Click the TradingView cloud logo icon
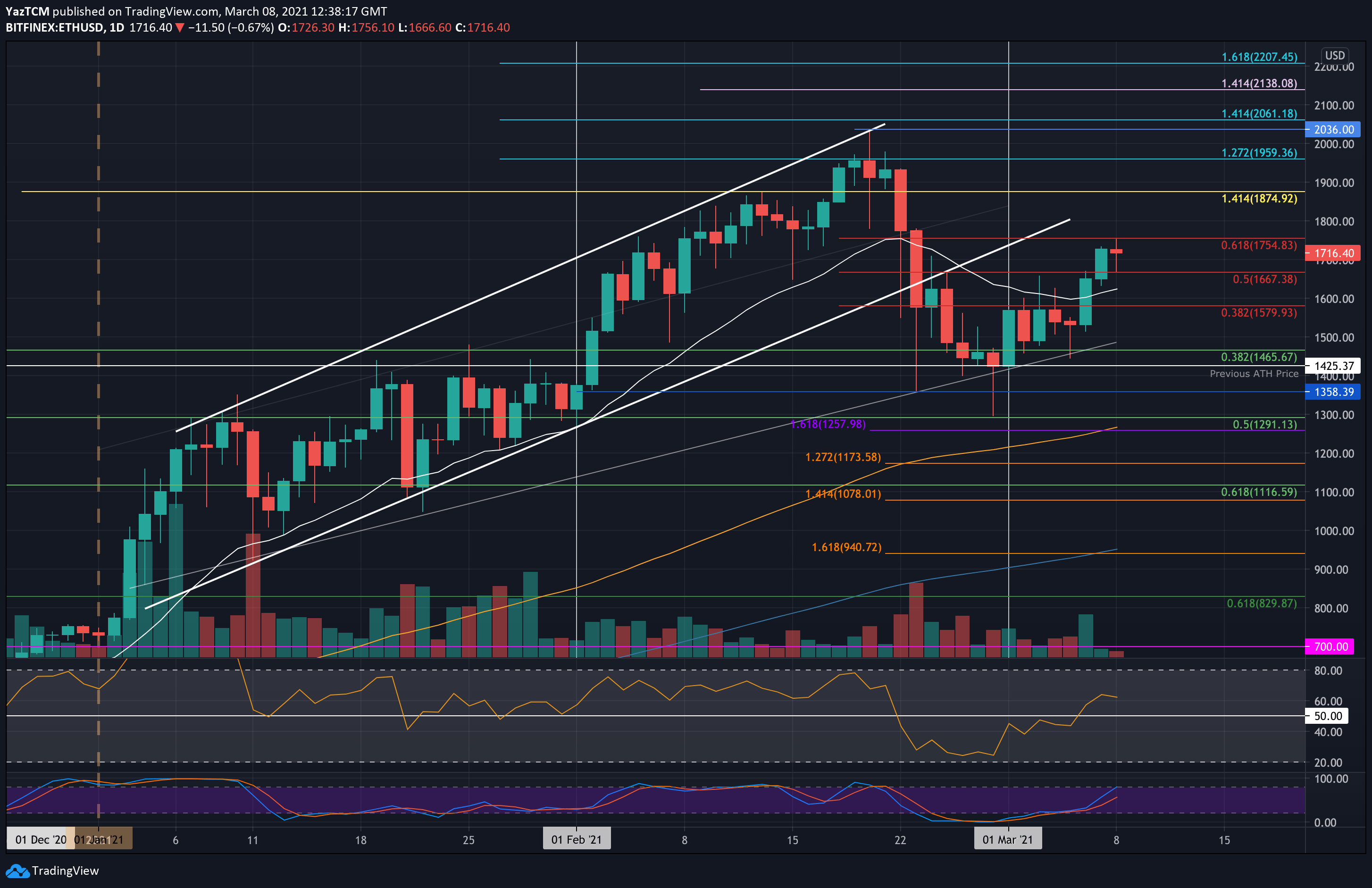This screenshot has height=888, width=1372. tap(17, 871)
